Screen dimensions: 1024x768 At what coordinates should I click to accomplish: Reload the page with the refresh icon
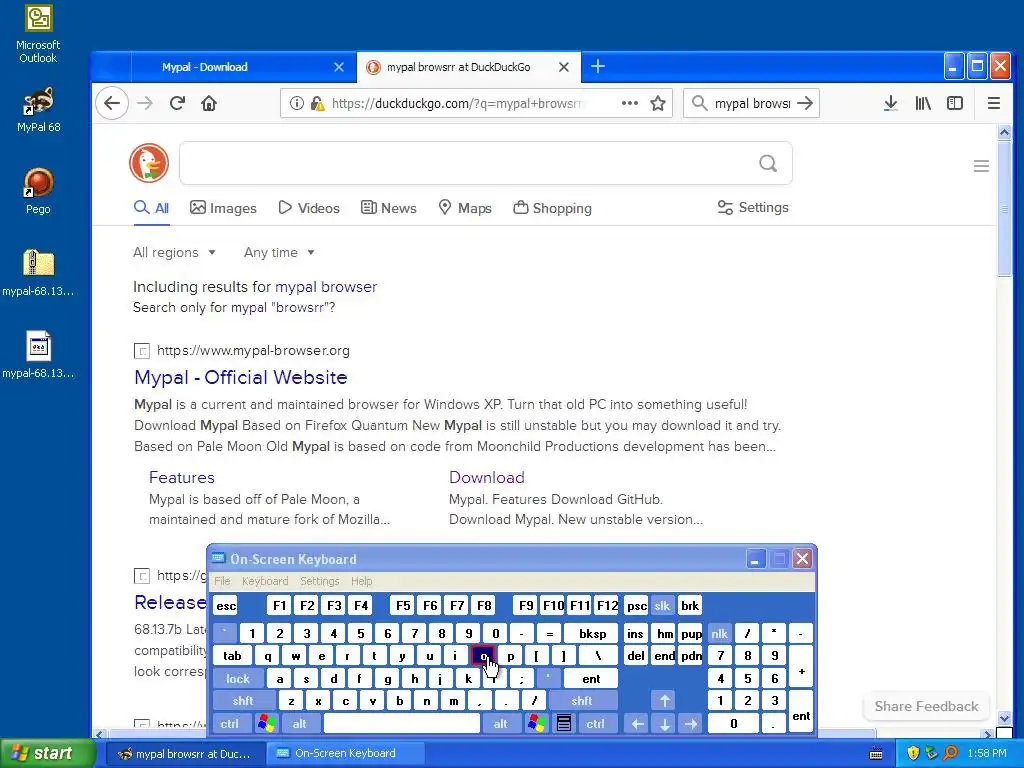point(177,103)
